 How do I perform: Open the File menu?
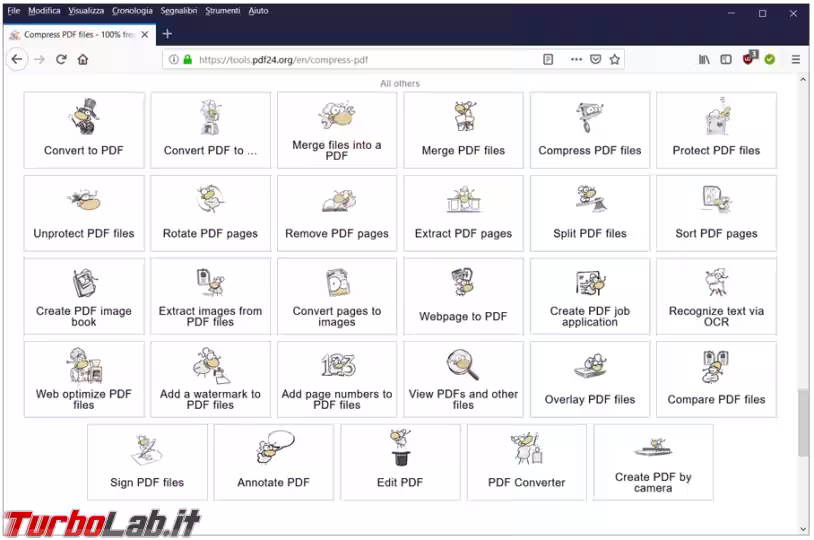13,10
